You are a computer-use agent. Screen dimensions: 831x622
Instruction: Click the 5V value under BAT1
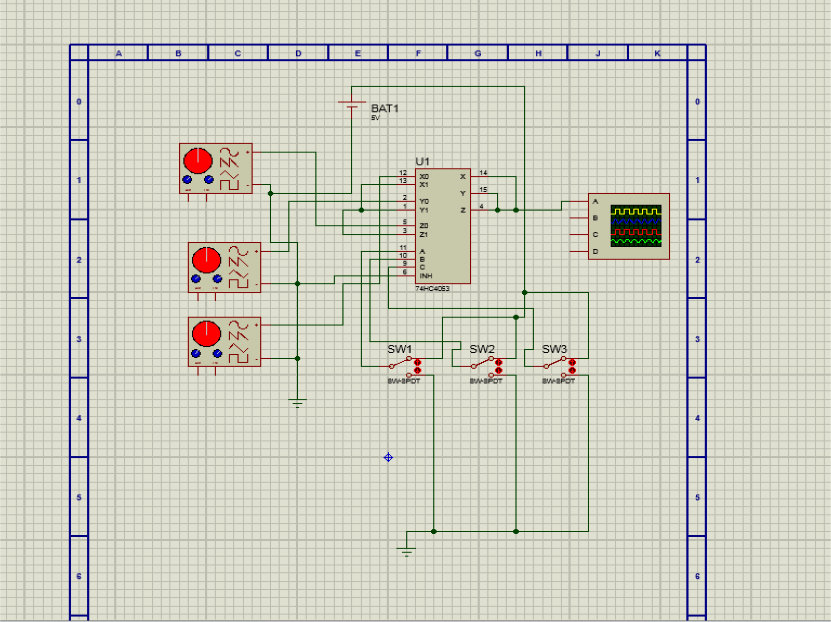[x=375, y=118]
